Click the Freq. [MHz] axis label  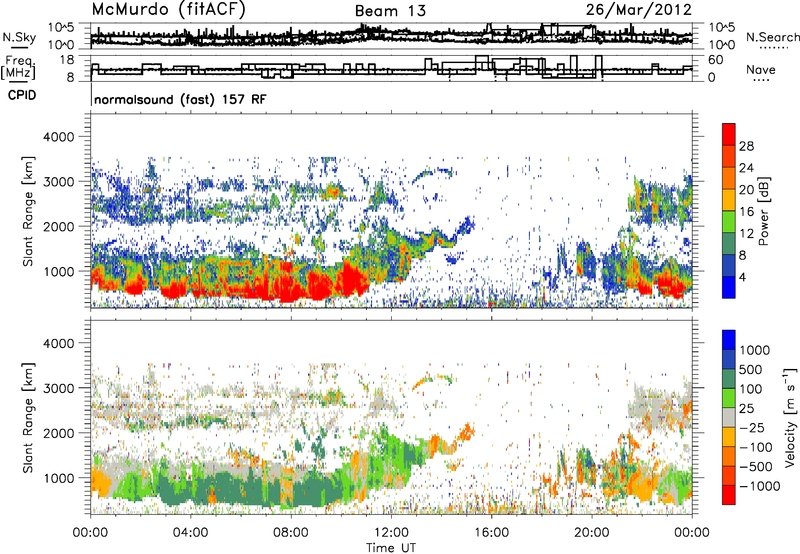(x=19, y=68)
